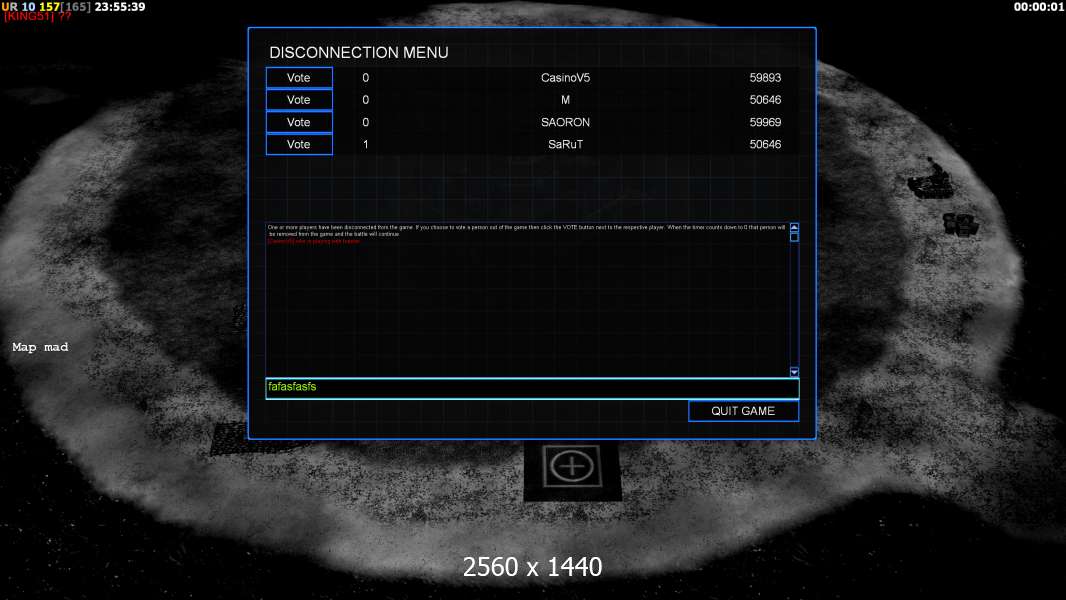Screen dimensions: 1066x600
Task: Click the Map mad label
Action: [x=40, y=347]
